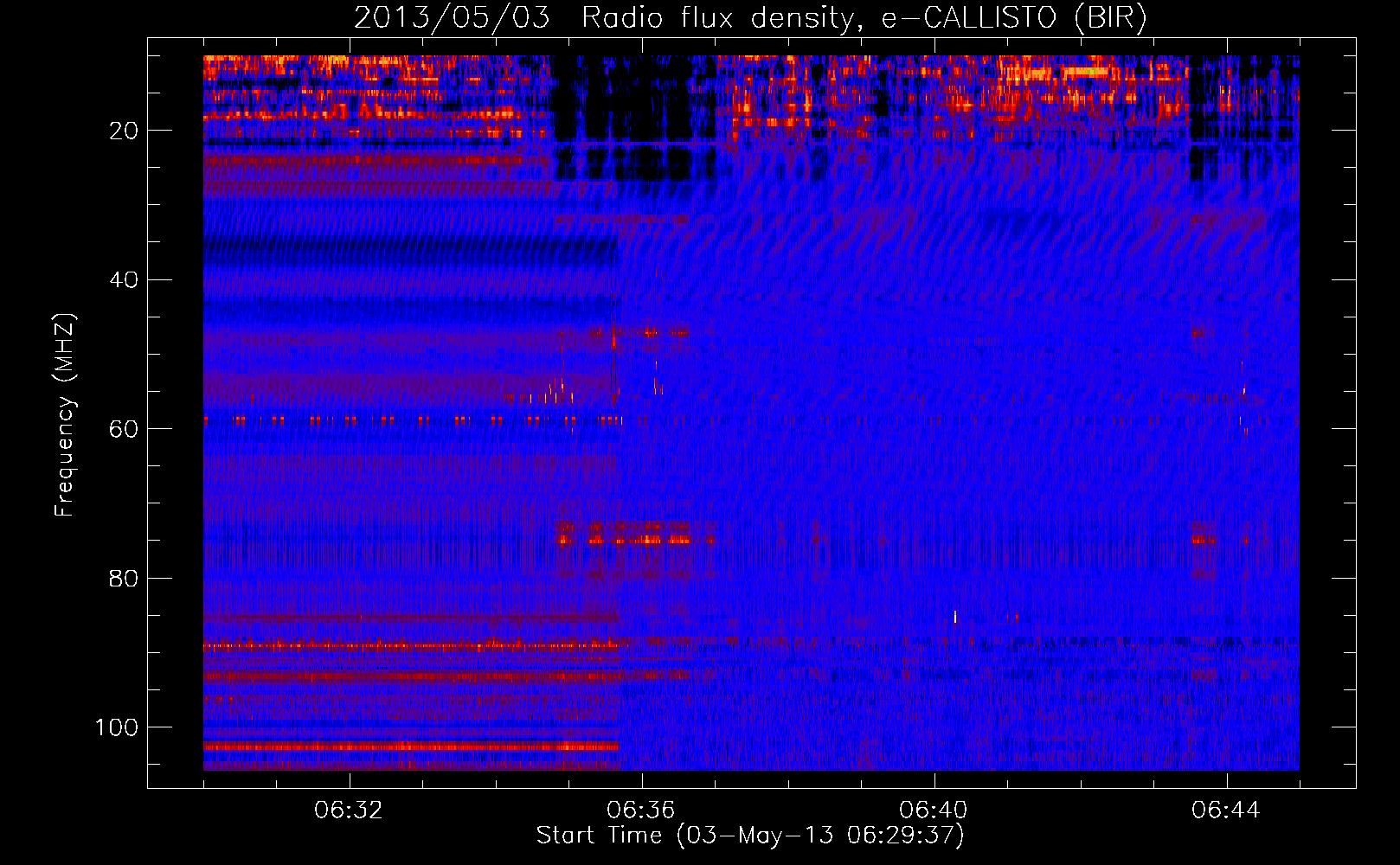The height and width of the screenshot is (865, 1400).
Task: Click the 80 frequency tick label
Action: pos(124,578)
